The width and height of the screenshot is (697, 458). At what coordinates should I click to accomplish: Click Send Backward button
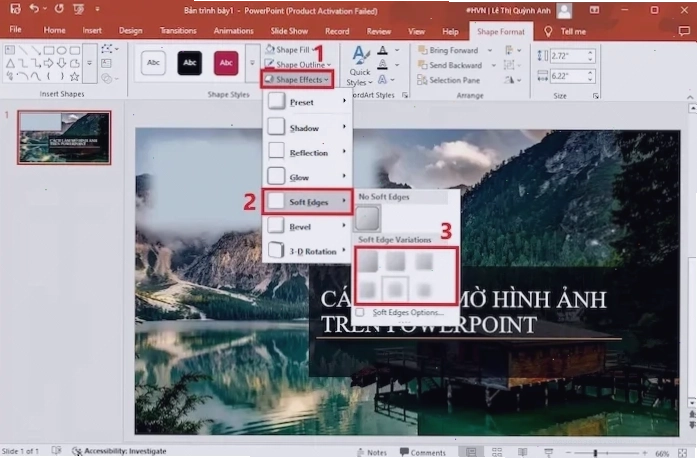[450, 65]
